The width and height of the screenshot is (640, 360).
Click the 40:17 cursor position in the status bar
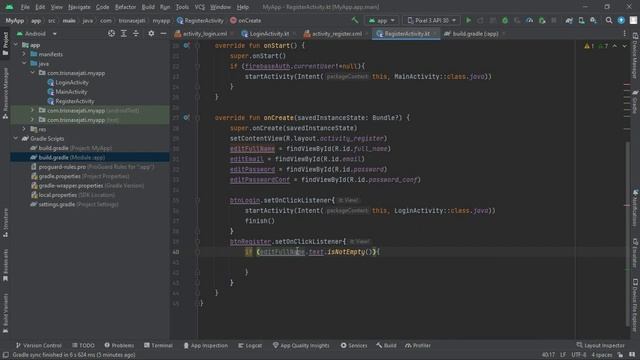click(548, 355)
